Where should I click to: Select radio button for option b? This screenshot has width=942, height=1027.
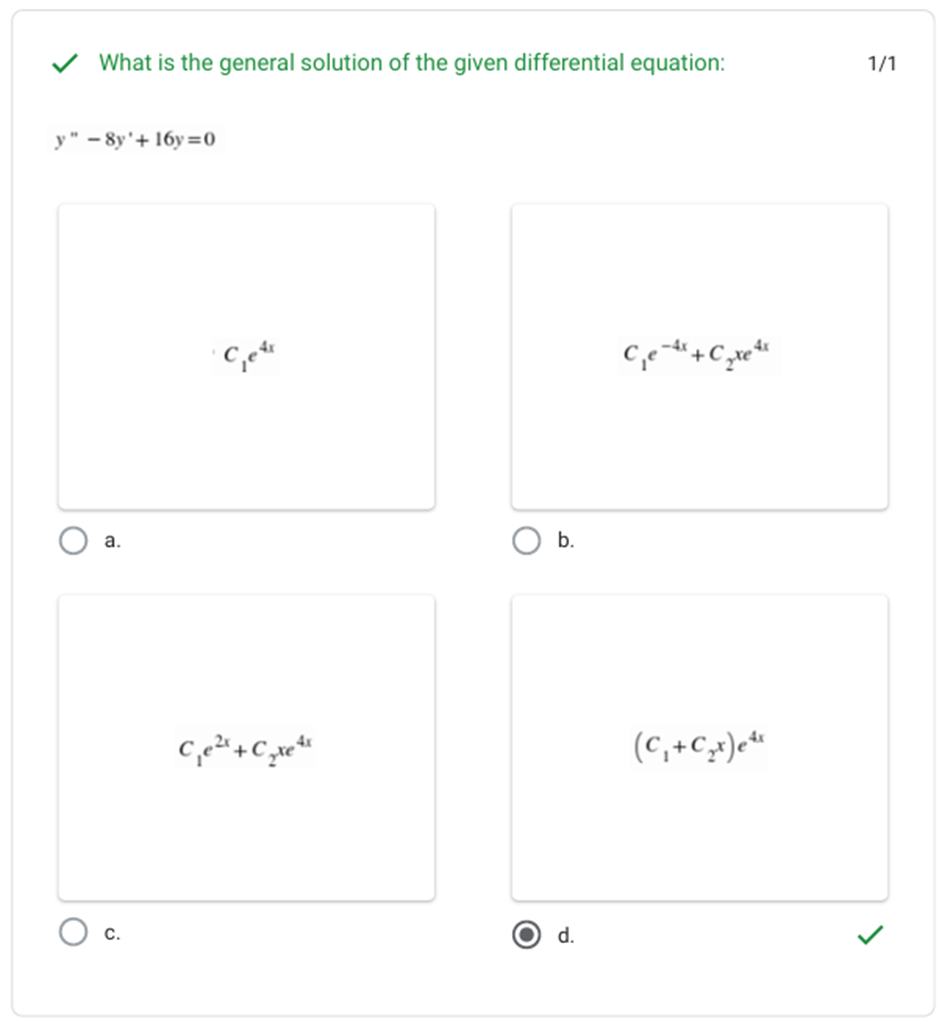[x=526, y=541]
